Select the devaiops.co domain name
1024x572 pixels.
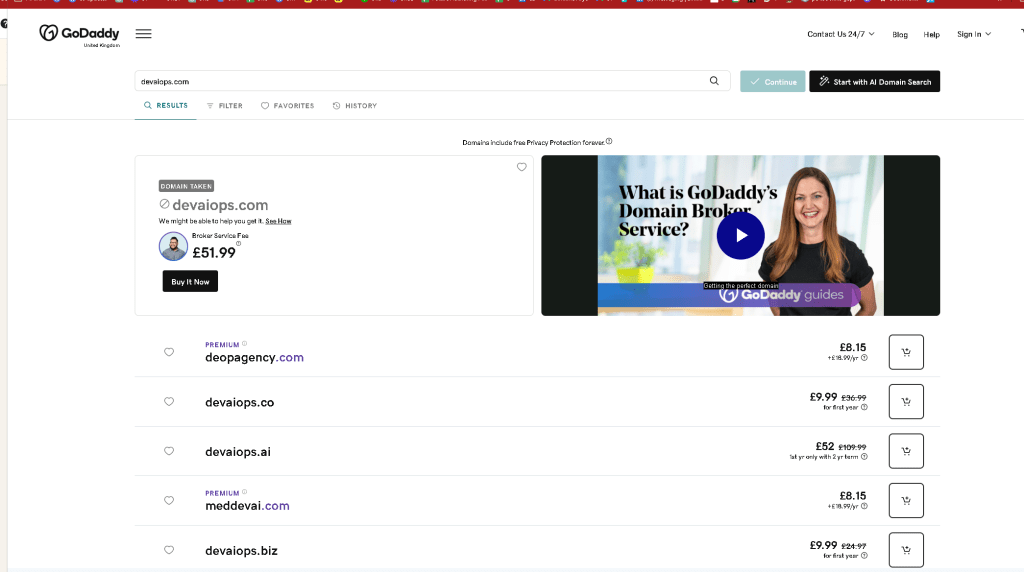(x=240, y=402)
